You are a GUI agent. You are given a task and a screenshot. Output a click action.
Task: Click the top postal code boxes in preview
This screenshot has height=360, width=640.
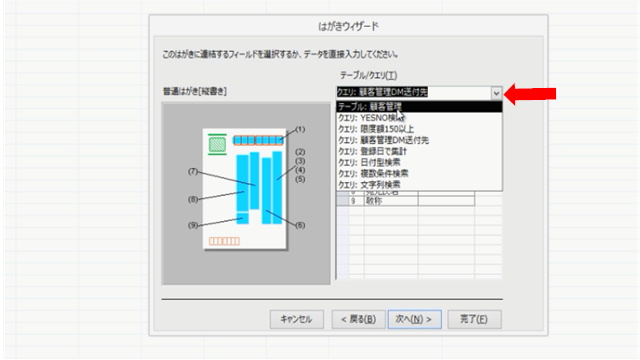(258, 140)
